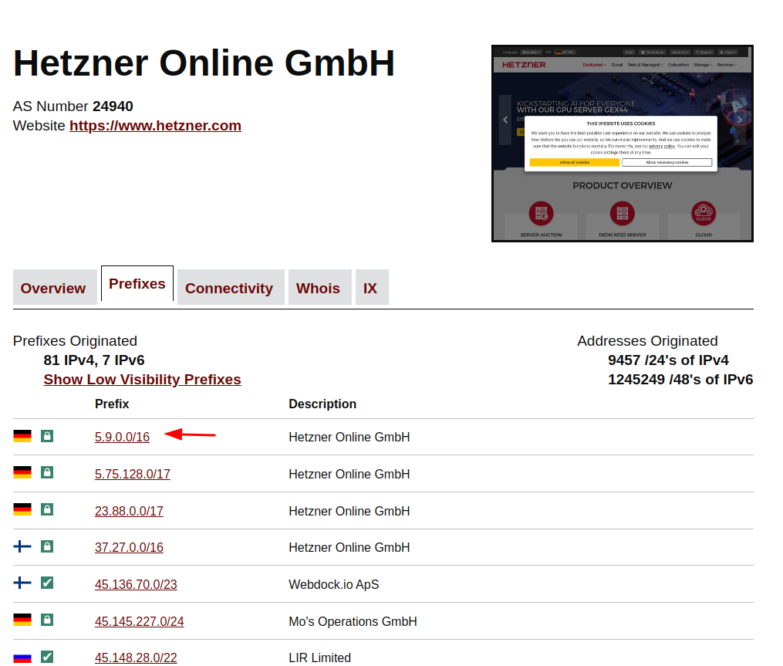Open prefix 45.148.28.0/22

(x=136, y=658)
